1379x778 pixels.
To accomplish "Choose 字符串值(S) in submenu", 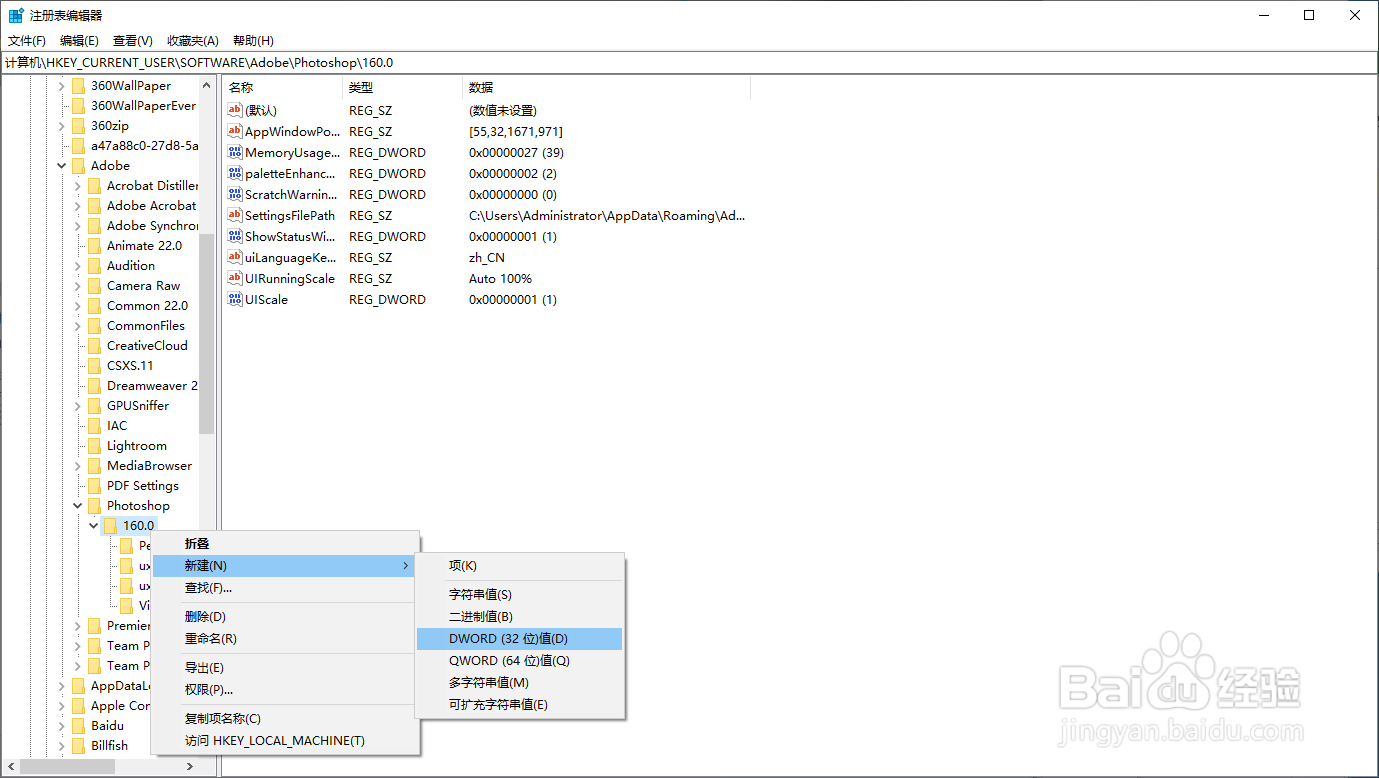I will click(520, 595).
